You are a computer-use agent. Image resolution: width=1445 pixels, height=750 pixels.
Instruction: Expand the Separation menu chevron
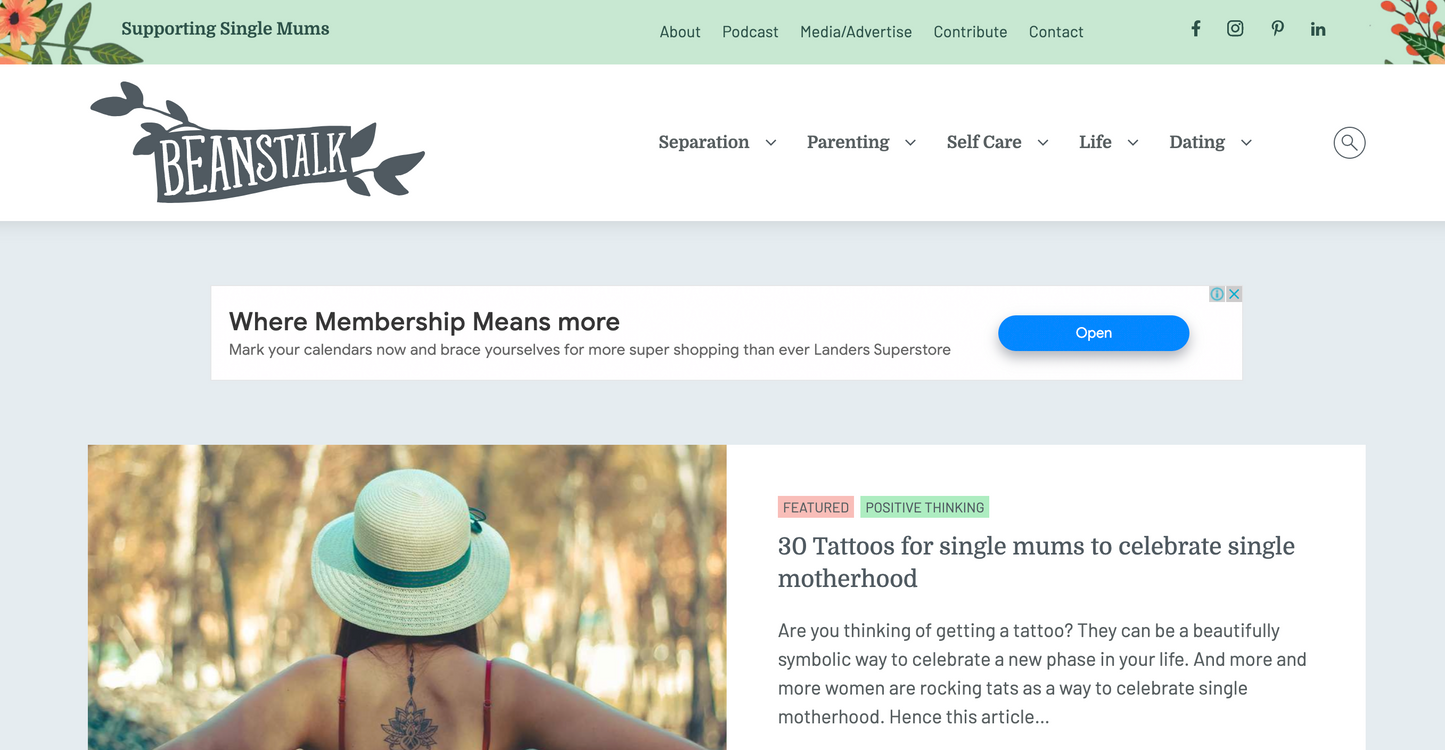[771, 143]
